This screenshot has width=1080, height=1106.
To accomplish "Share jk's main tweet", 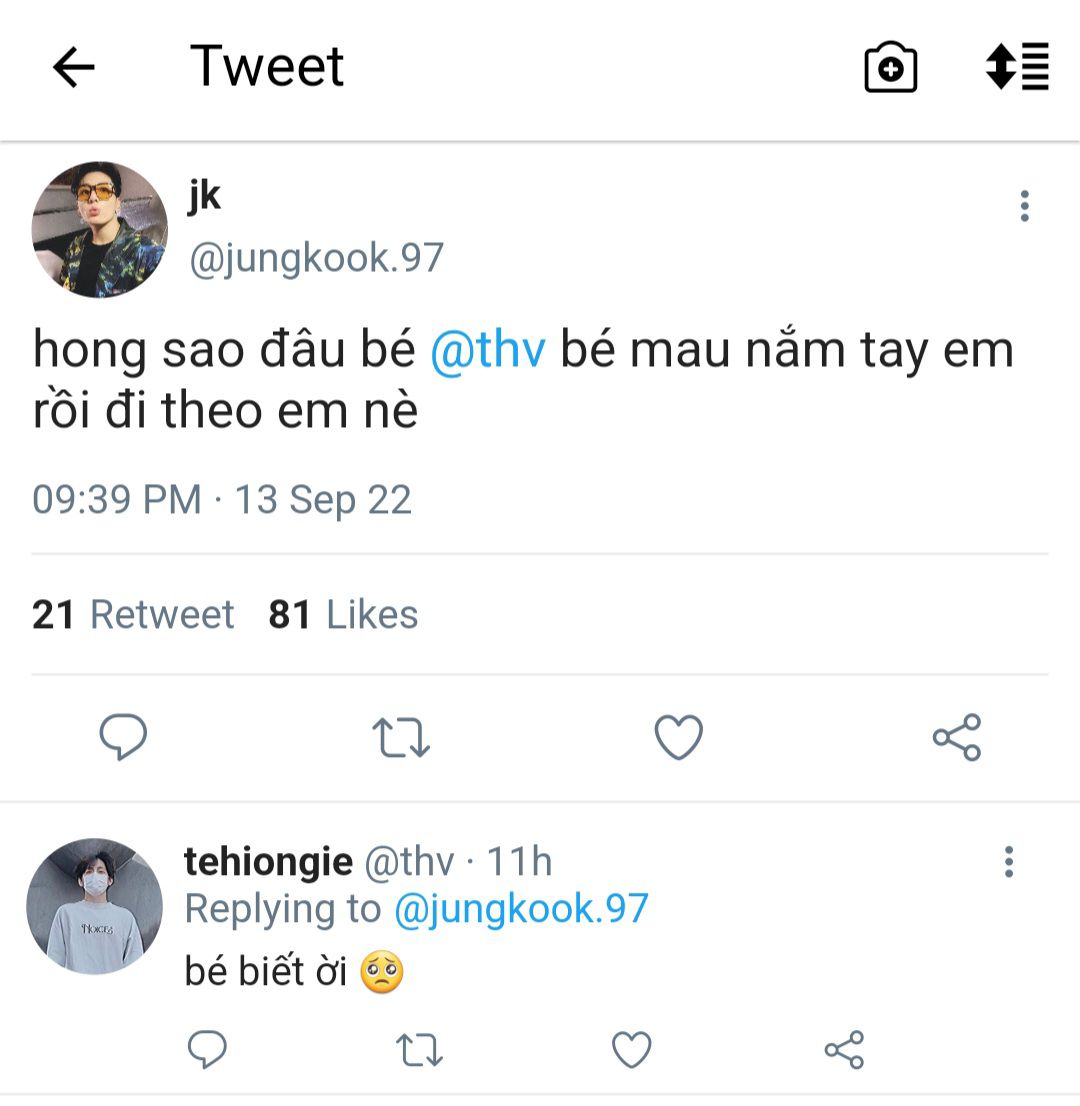I will pyautogui.click(x=957, y=738).
